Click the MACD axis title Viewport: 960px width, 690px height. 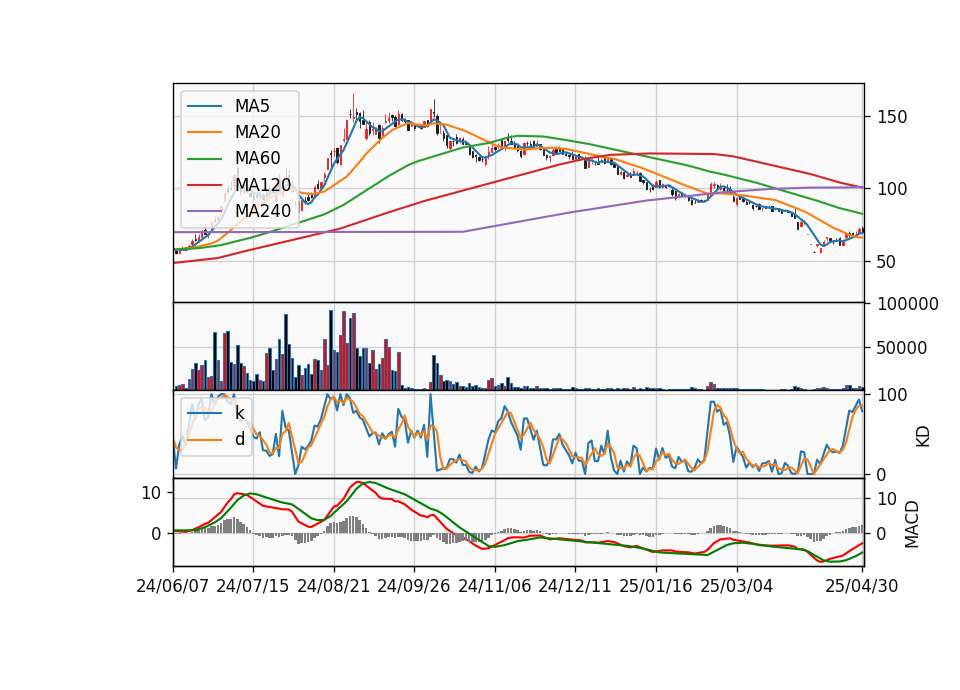pos(912,524)
